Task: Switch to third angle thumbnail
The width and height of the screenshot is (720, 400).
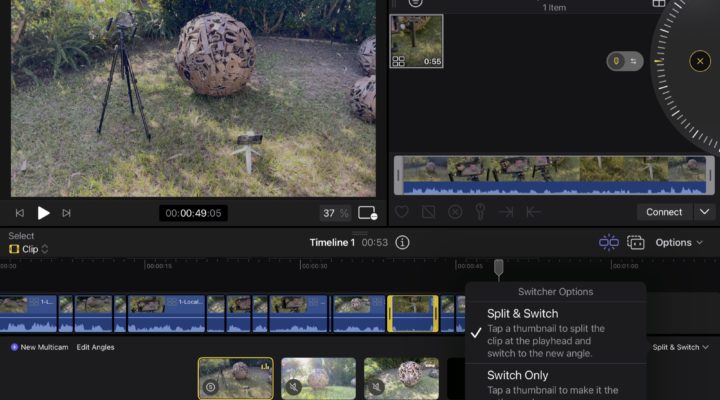Action: coord(401,378)
